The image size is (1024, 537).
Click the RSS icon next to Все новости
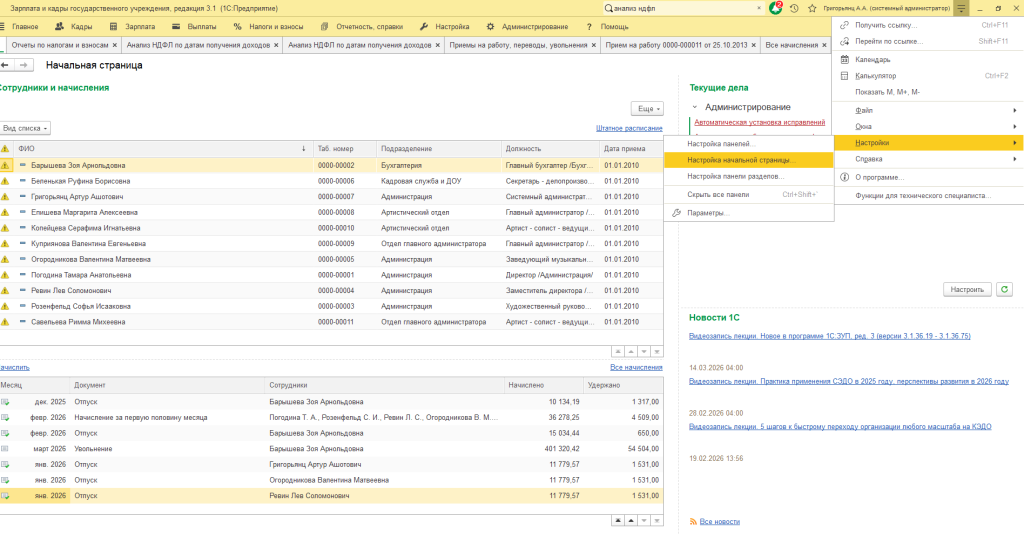pyautogui.click(x=691, y=521)
